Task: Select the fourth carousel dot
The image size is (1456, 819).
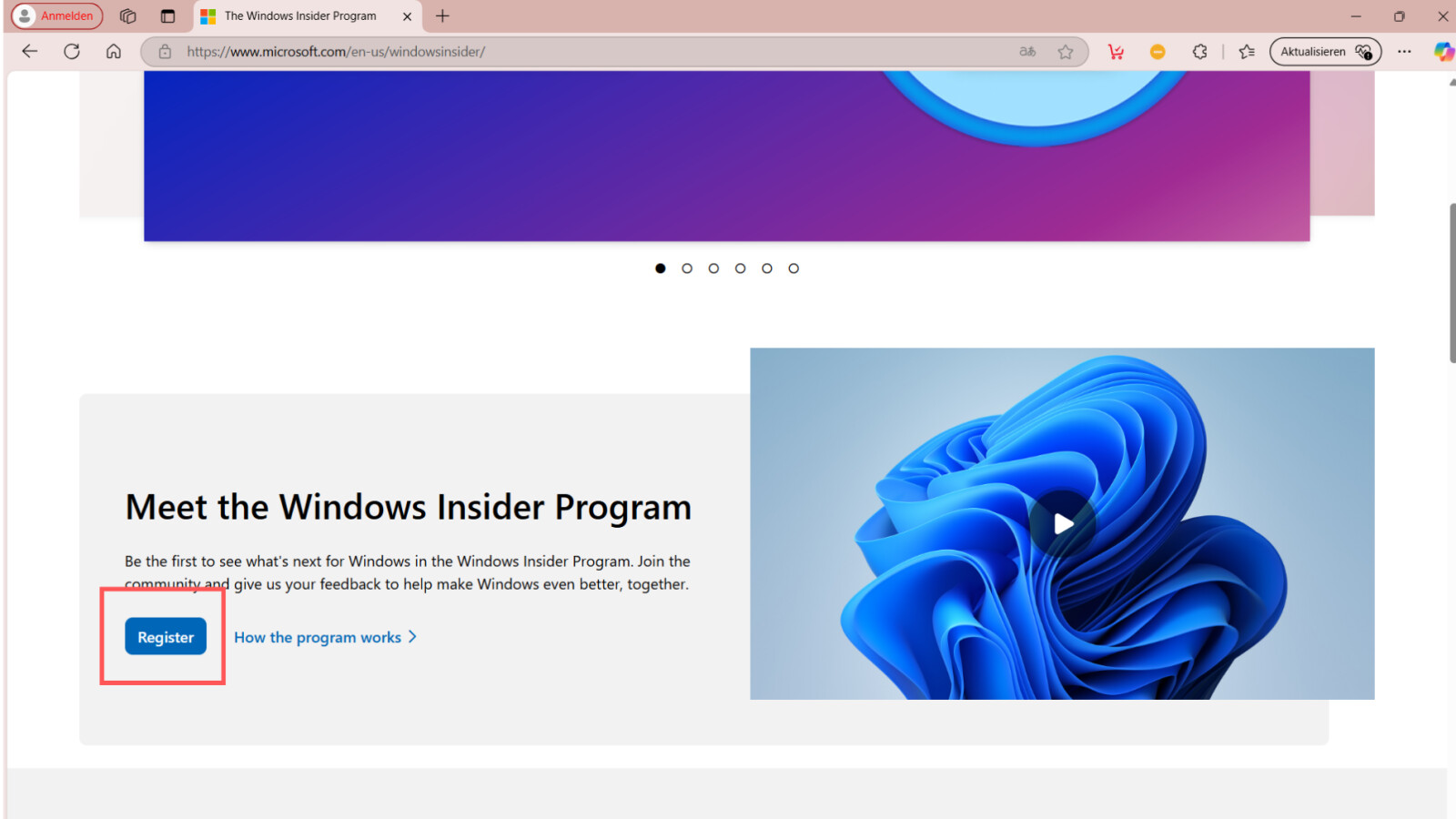Action: 741,268
